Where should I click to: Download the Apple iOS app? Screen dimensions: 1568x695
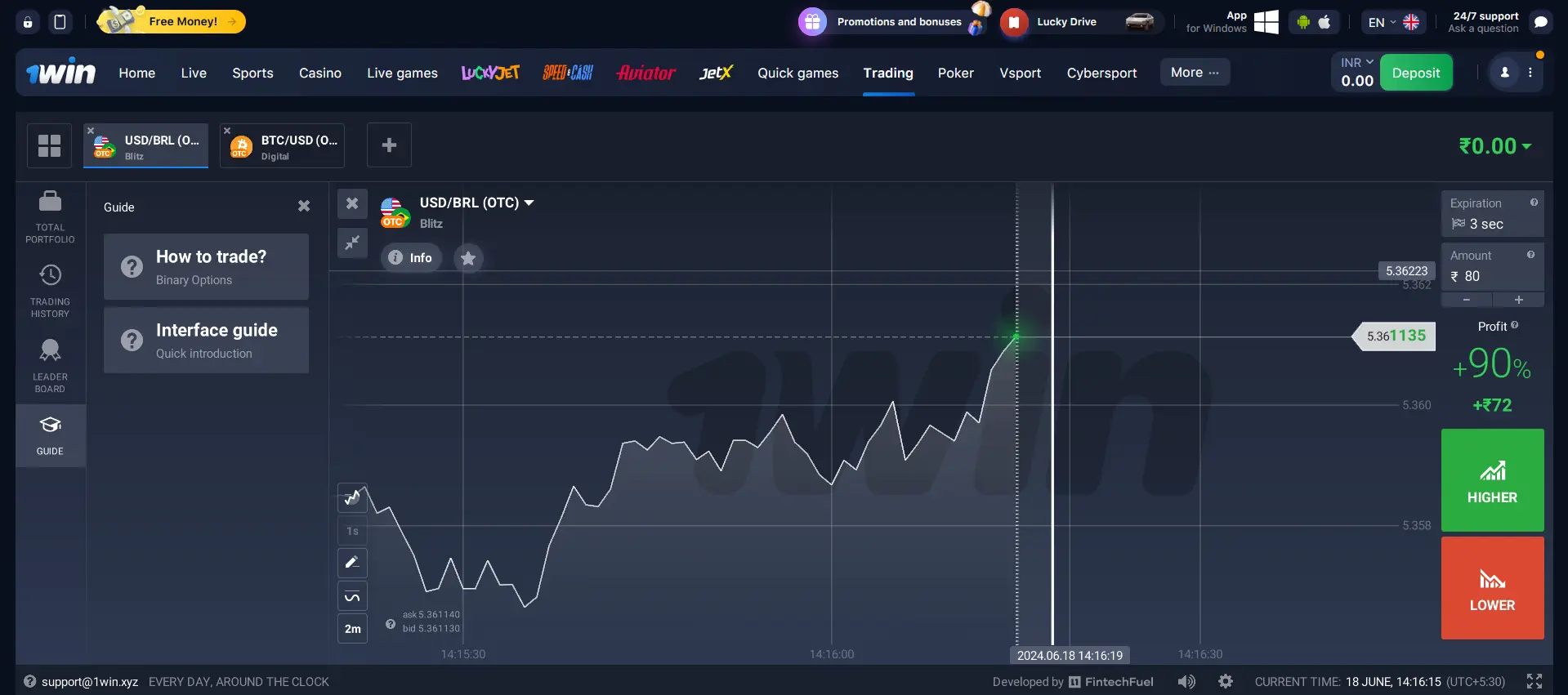point(1325,22)
